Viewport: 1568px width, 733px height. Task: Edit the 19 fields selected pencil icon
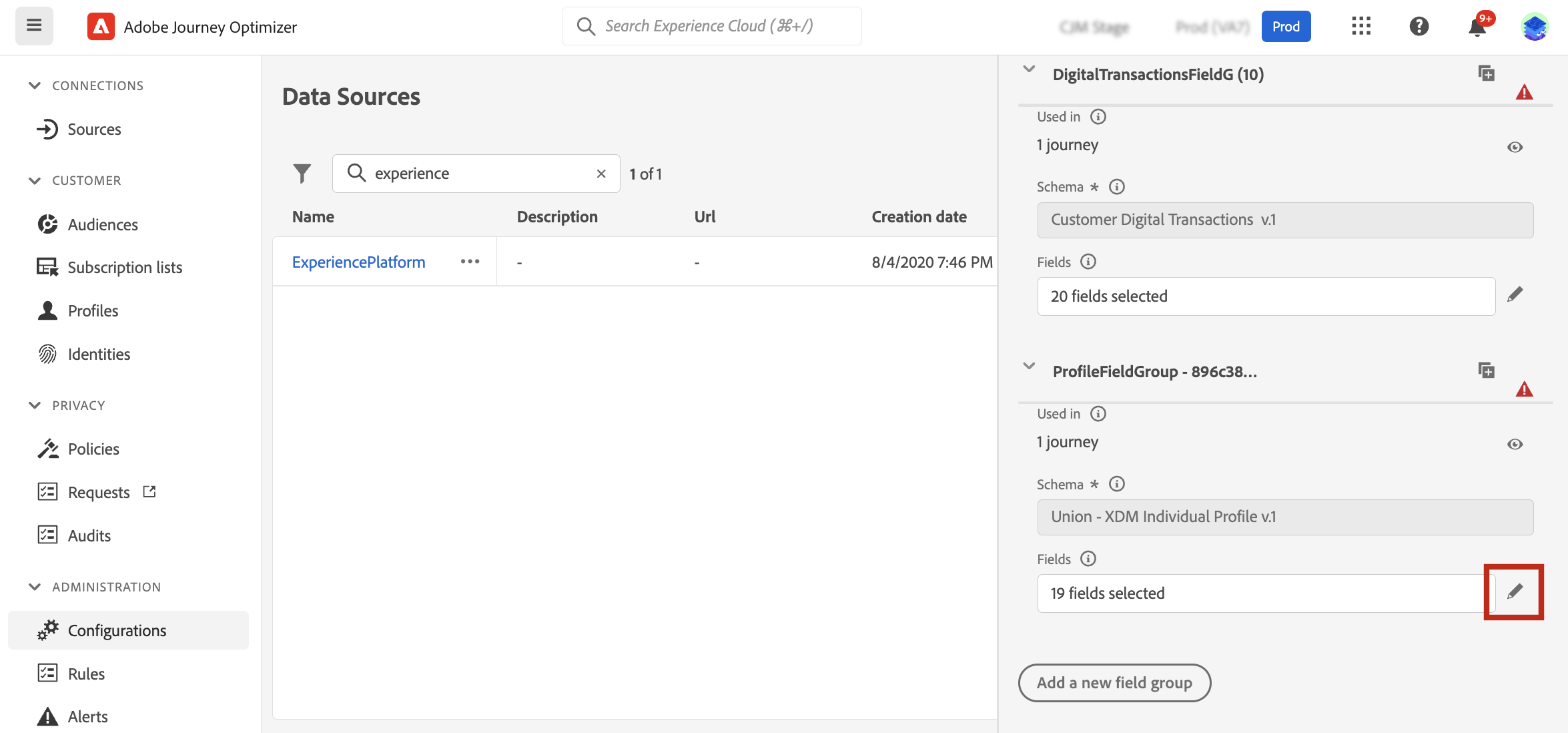[x=1515, y=591]
